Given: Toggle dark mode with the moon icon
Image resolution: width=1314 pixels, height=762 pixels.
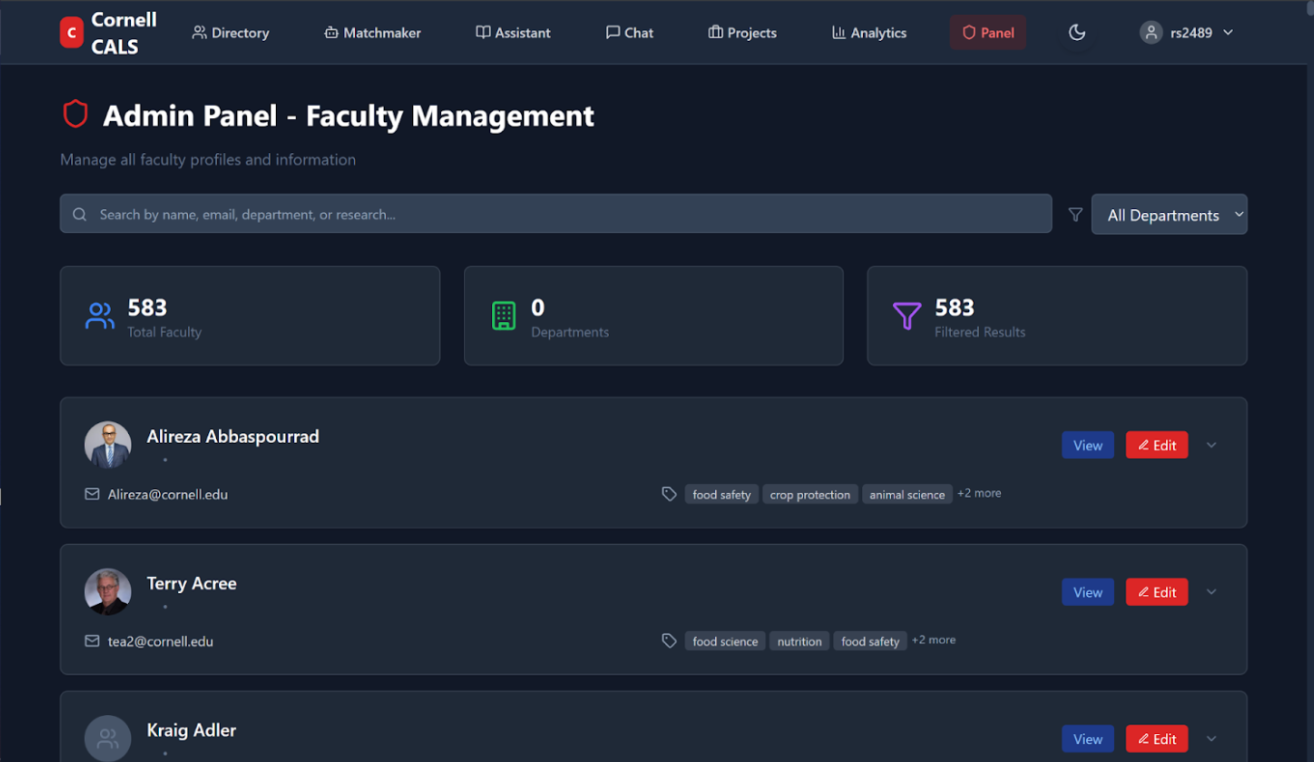Looking at the screenshot, I should pyautogui.click(x=1076, y=32).
